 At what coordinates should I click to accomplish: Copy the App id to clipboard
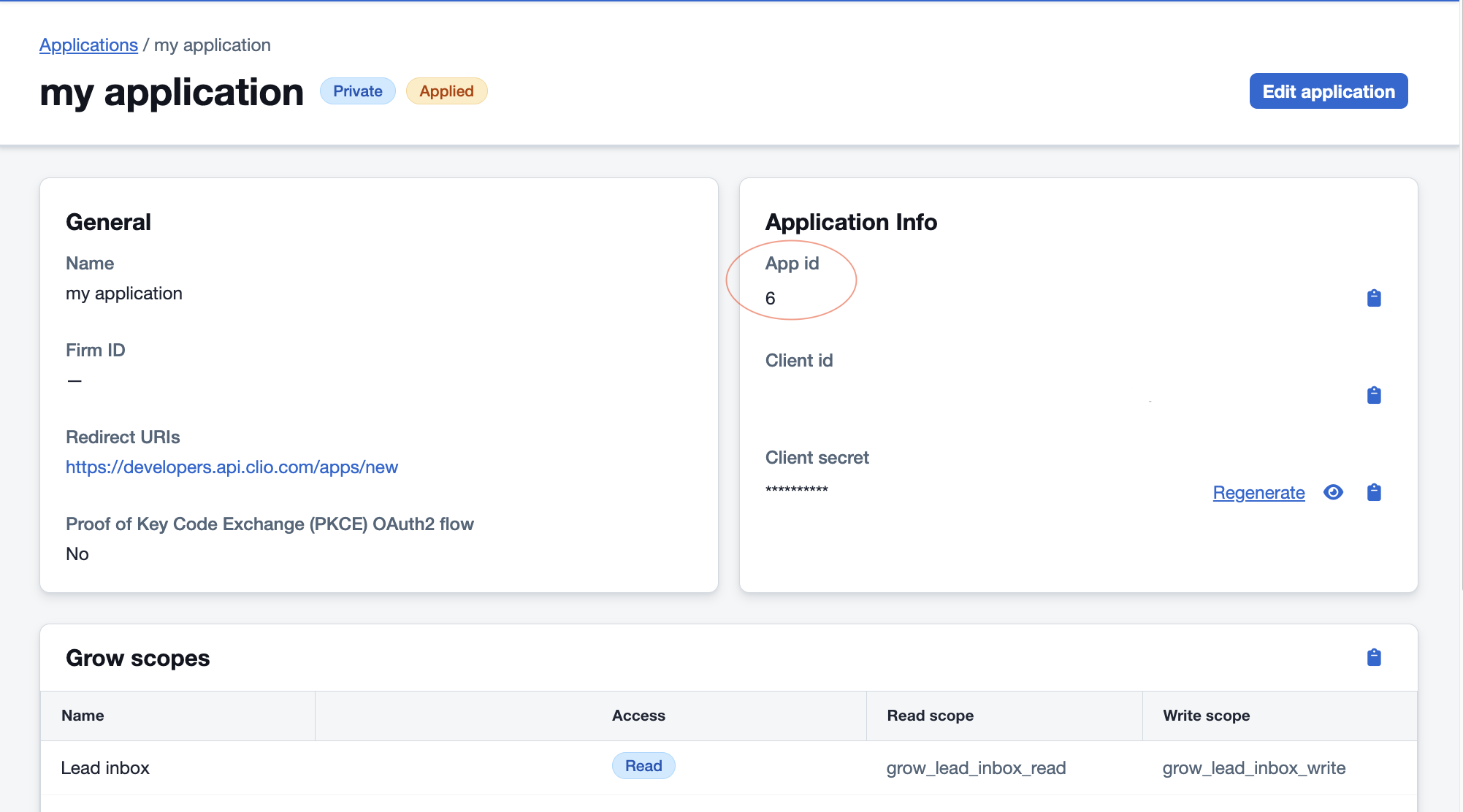pyautogui.click(x=1374, y=297)
